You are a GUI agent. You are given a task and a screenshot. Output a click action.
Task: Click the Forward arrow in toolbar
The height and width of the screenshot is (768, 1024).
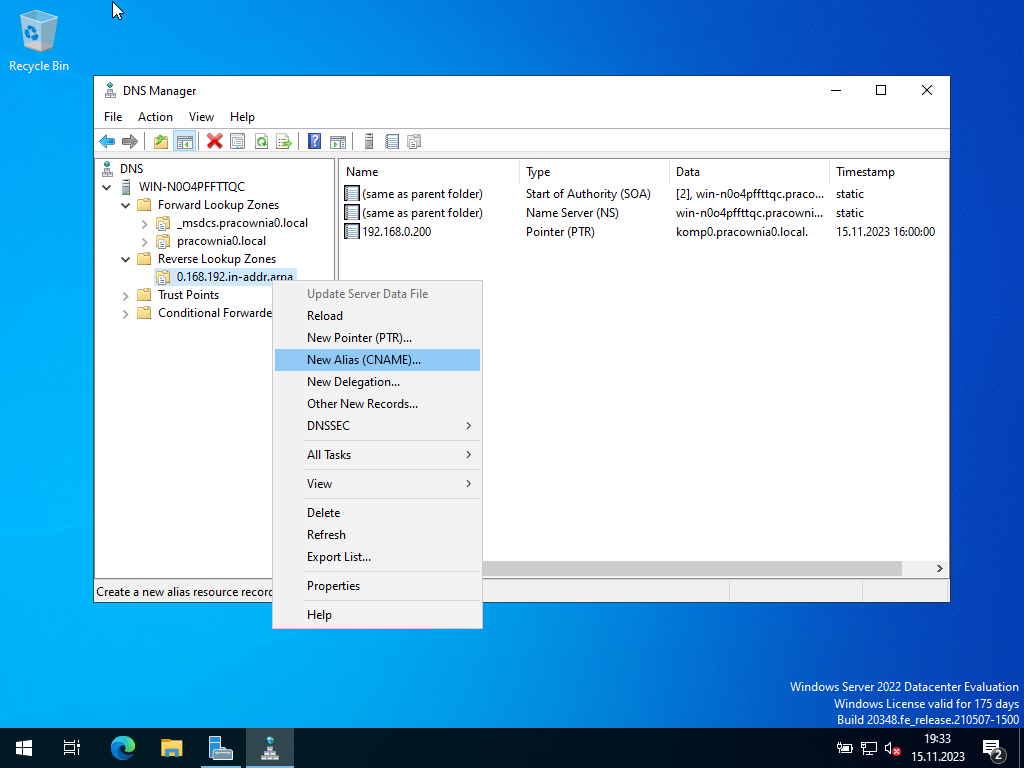pyautogui.click(x=130, y=141)
